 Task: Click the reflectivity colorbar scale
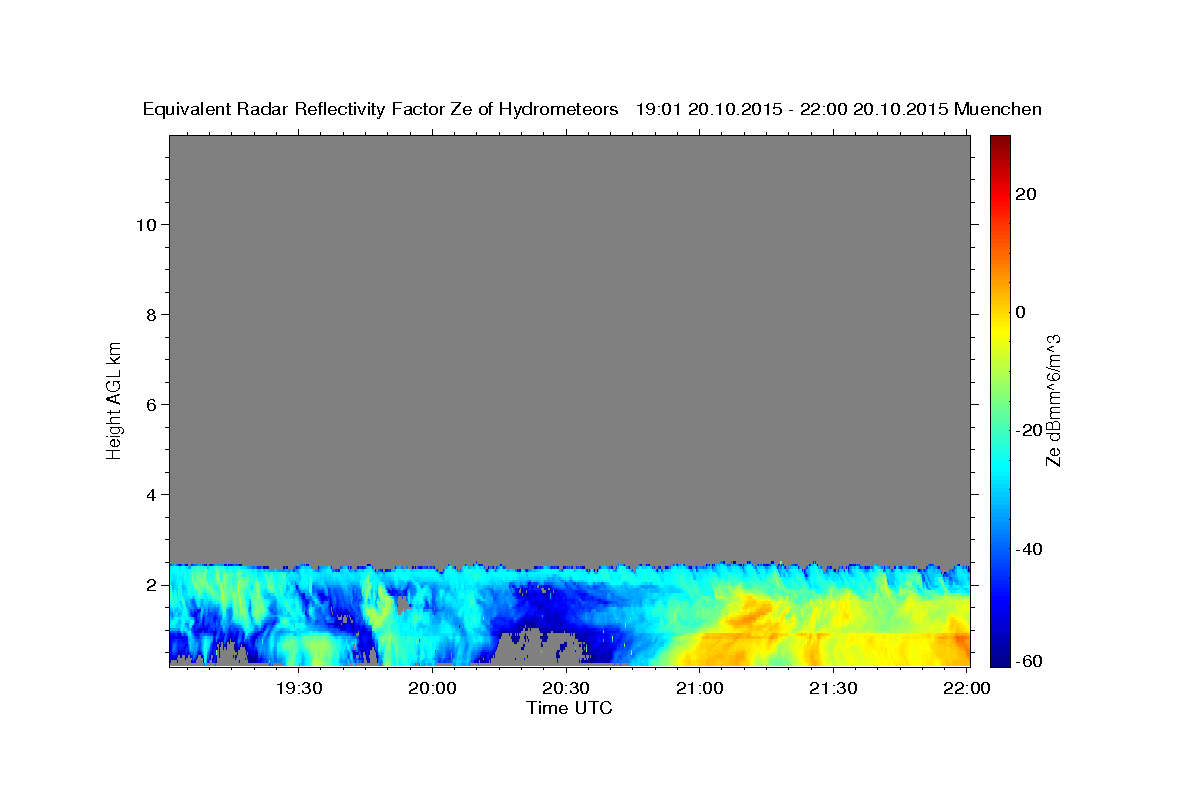pos(1000,400)
